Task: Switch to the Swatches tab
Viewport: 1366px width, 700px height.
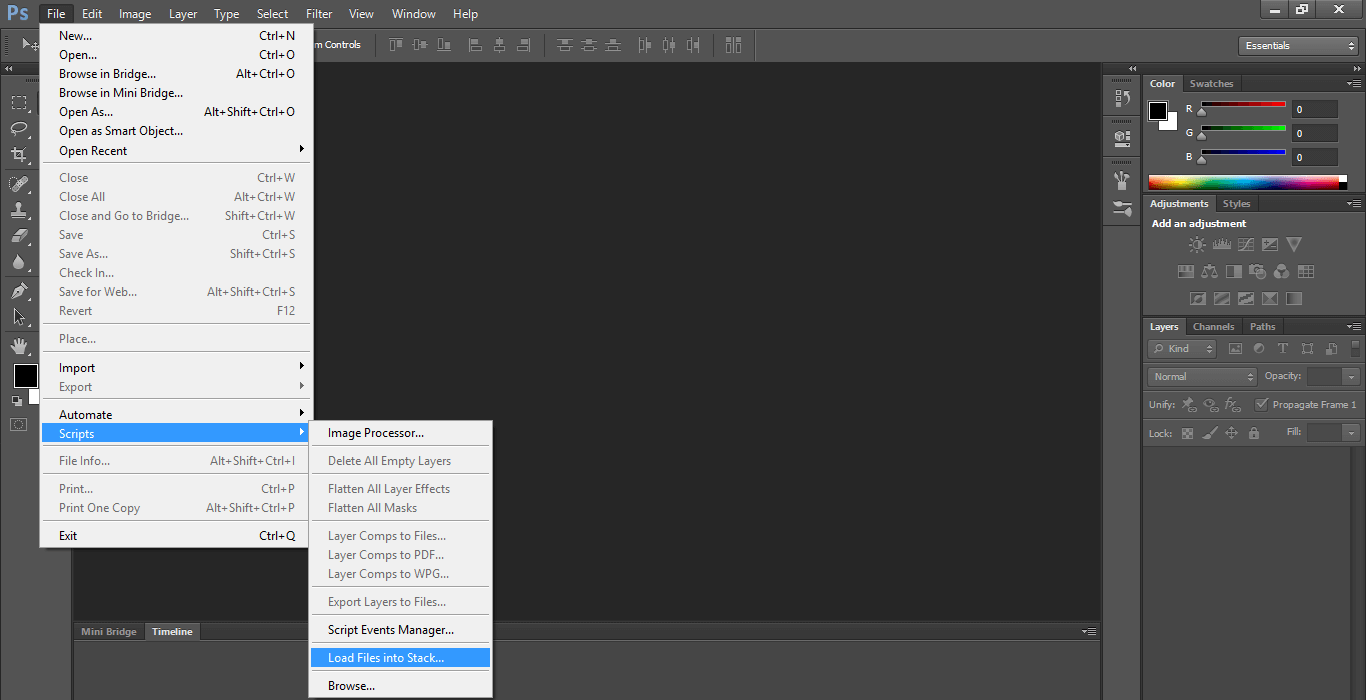Action: click(1211, 84)
